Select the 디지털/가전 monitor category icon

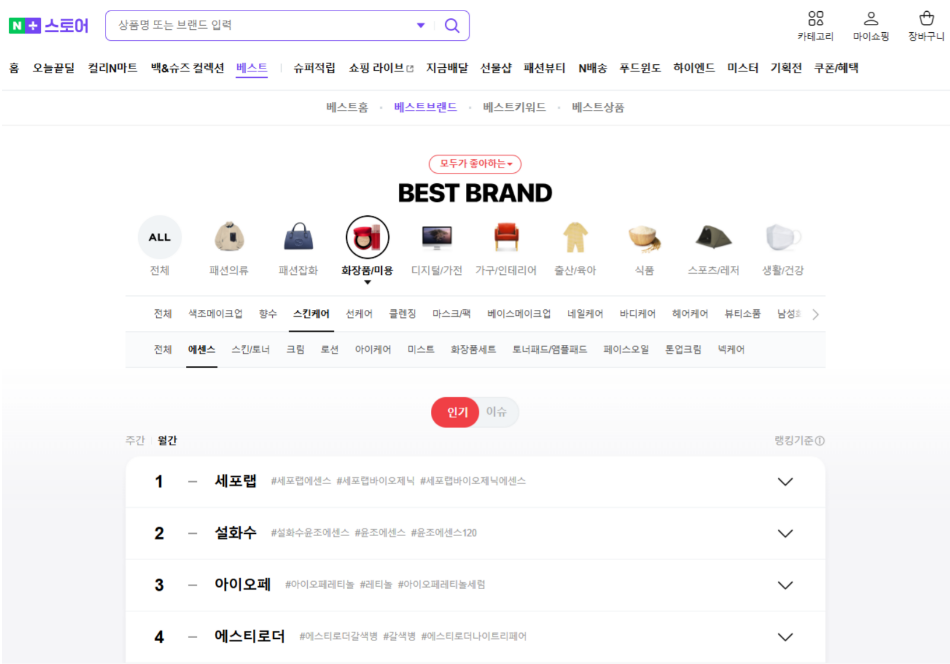(x=437, y=237)
